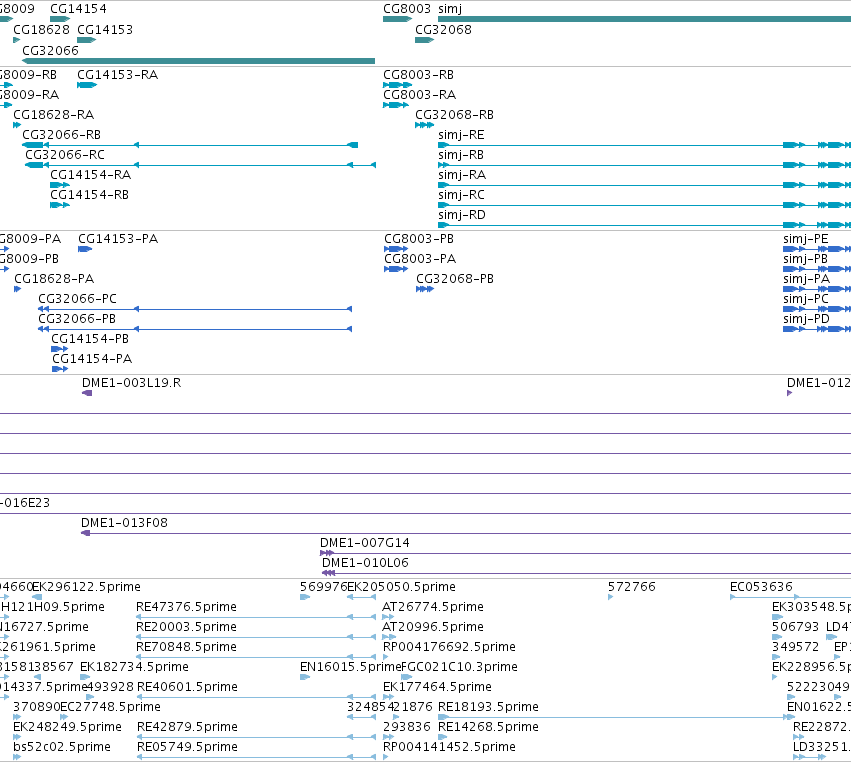Click EST RE18193.5prime label
Viewport: 851px width, 762px height.
pyautogui.click(x=488, y=708)
